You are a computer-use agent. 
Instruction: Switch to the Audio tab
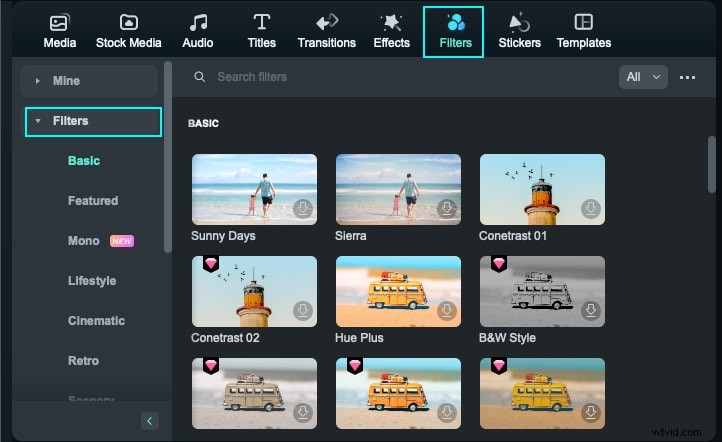point(197,31)
